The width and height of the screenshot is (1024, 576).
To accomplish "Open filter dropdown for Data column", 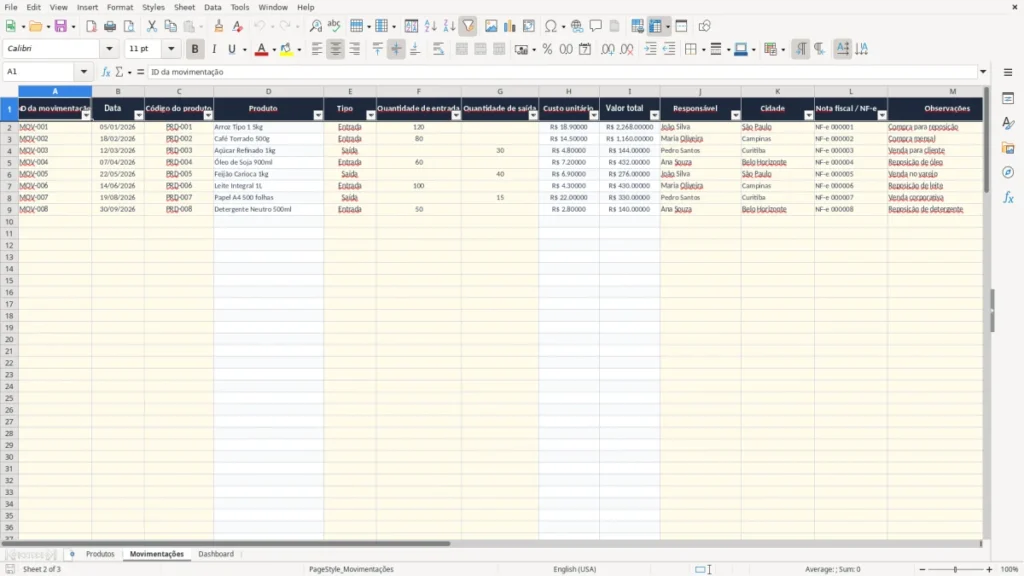I will point(138,115).
